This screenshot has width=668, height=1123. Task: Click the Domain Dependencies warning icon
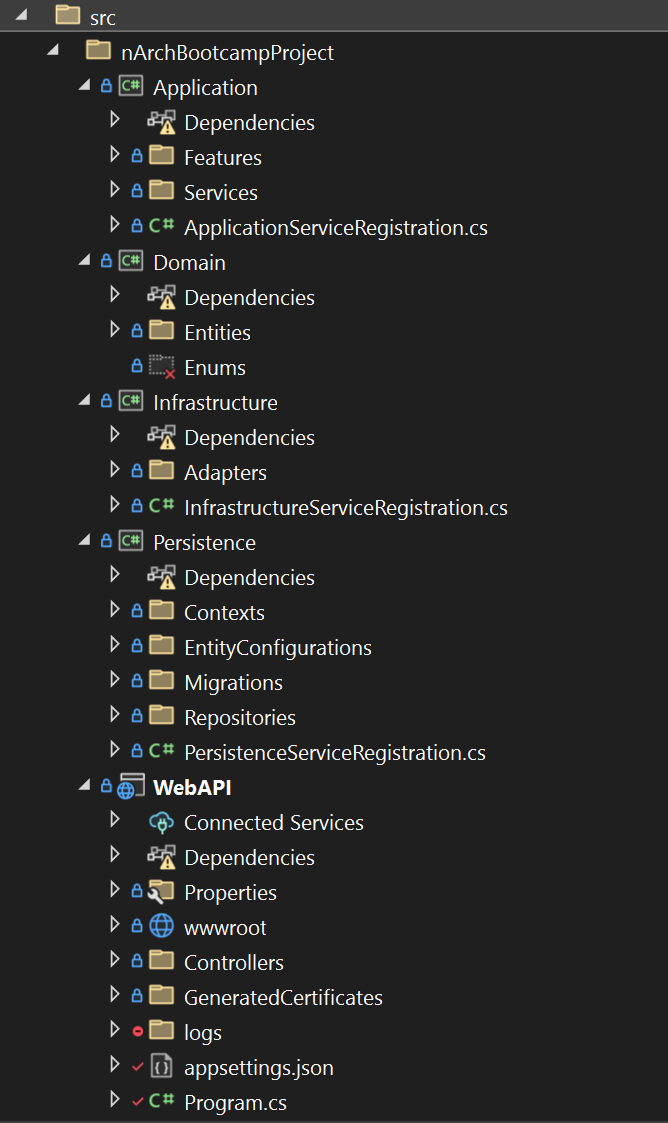162,297
